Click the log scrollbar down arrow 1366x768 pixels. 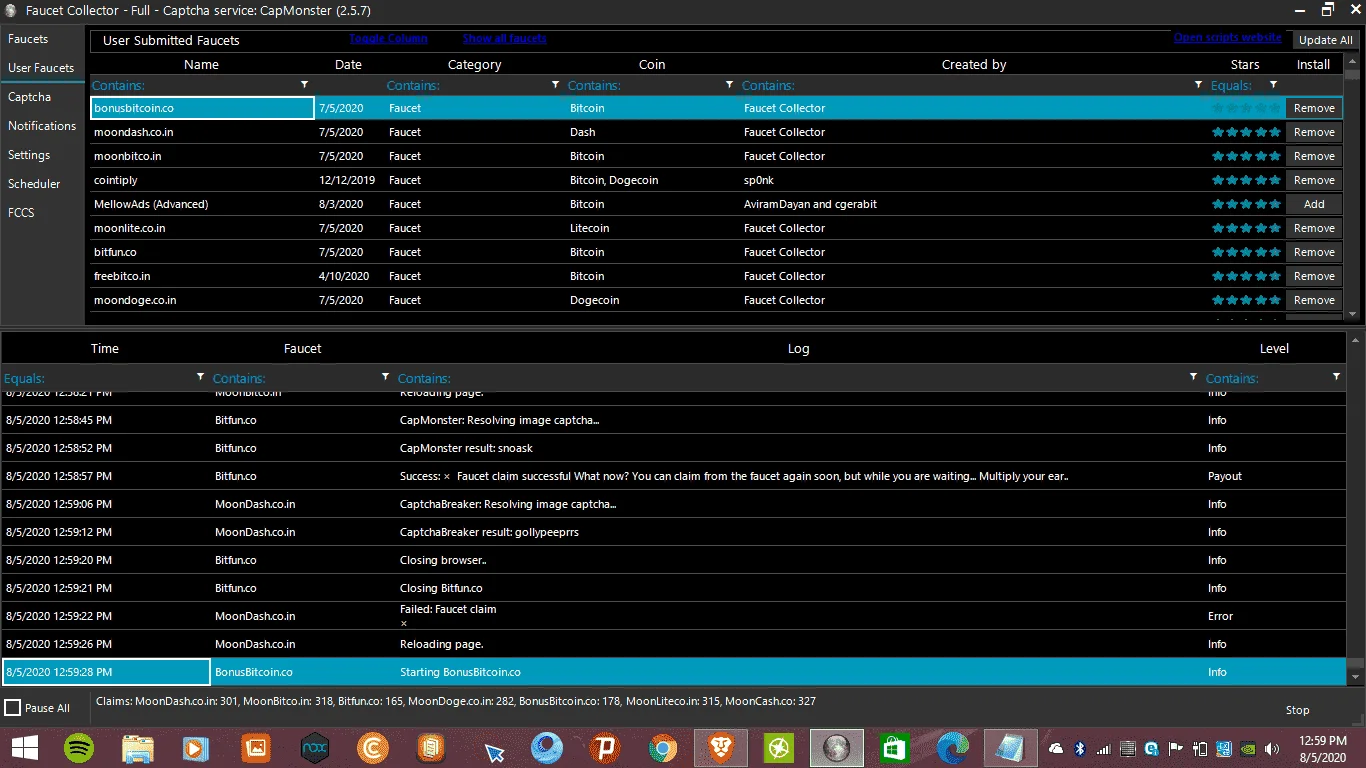(x=1356, y=677)
